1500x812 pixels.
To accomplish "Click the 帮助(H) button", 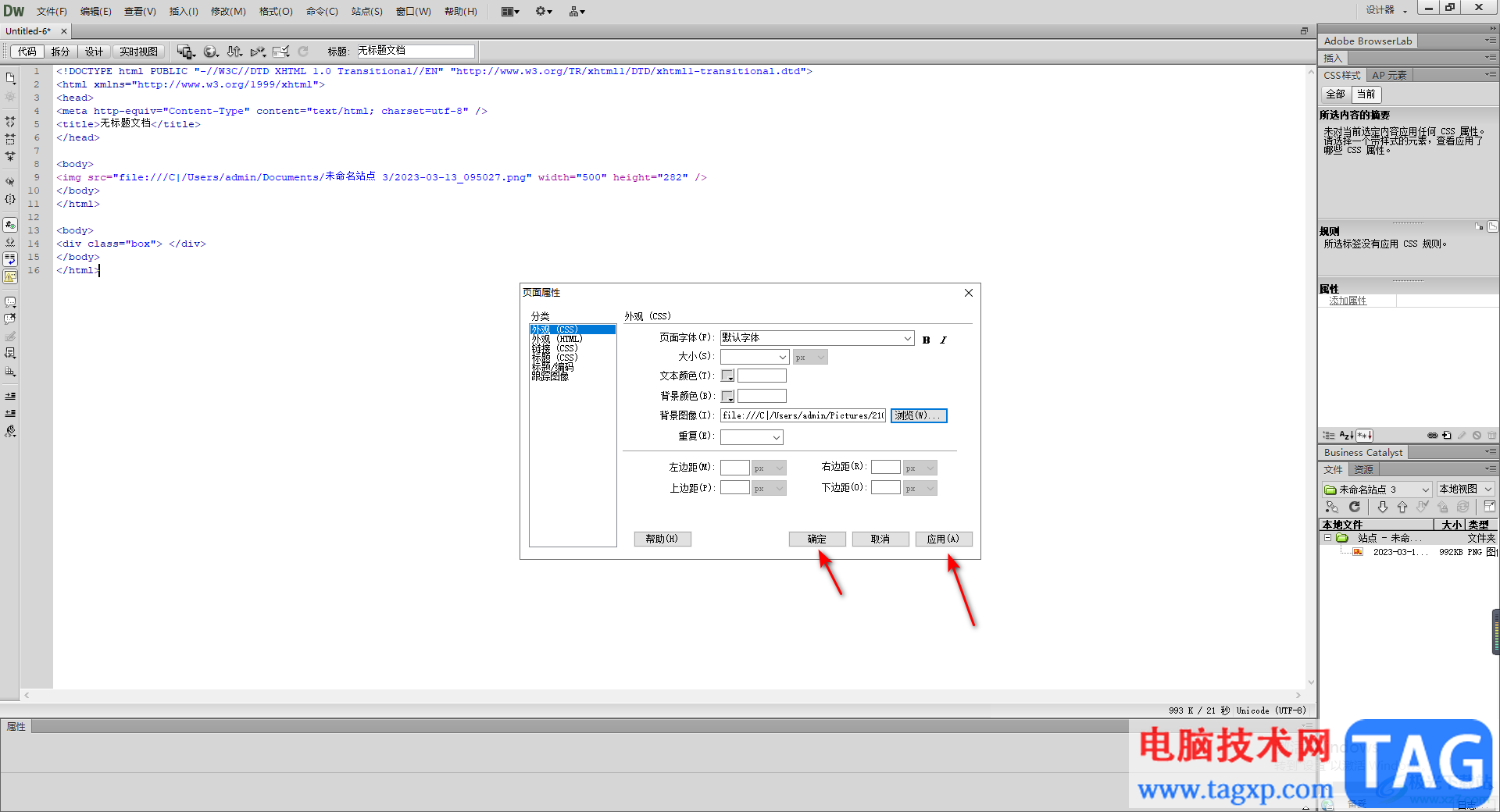I will [662, 539].
